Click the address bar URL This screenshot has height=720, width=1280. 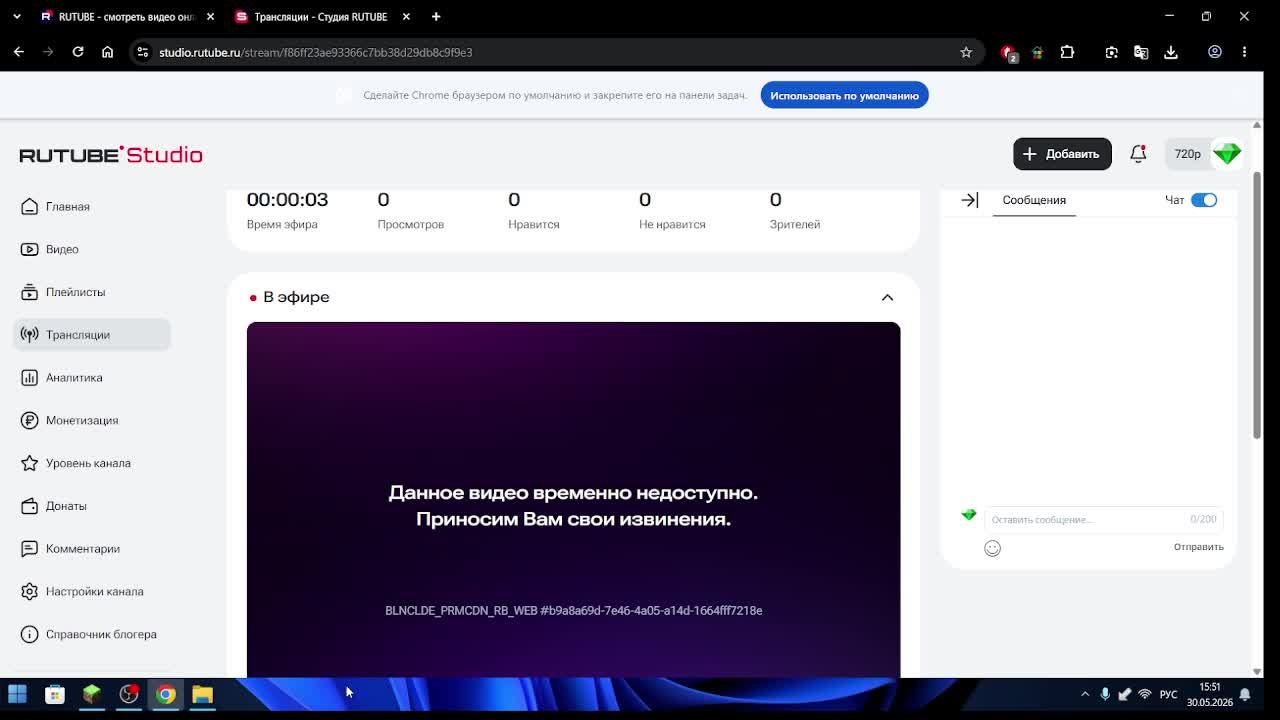[316, 52]
